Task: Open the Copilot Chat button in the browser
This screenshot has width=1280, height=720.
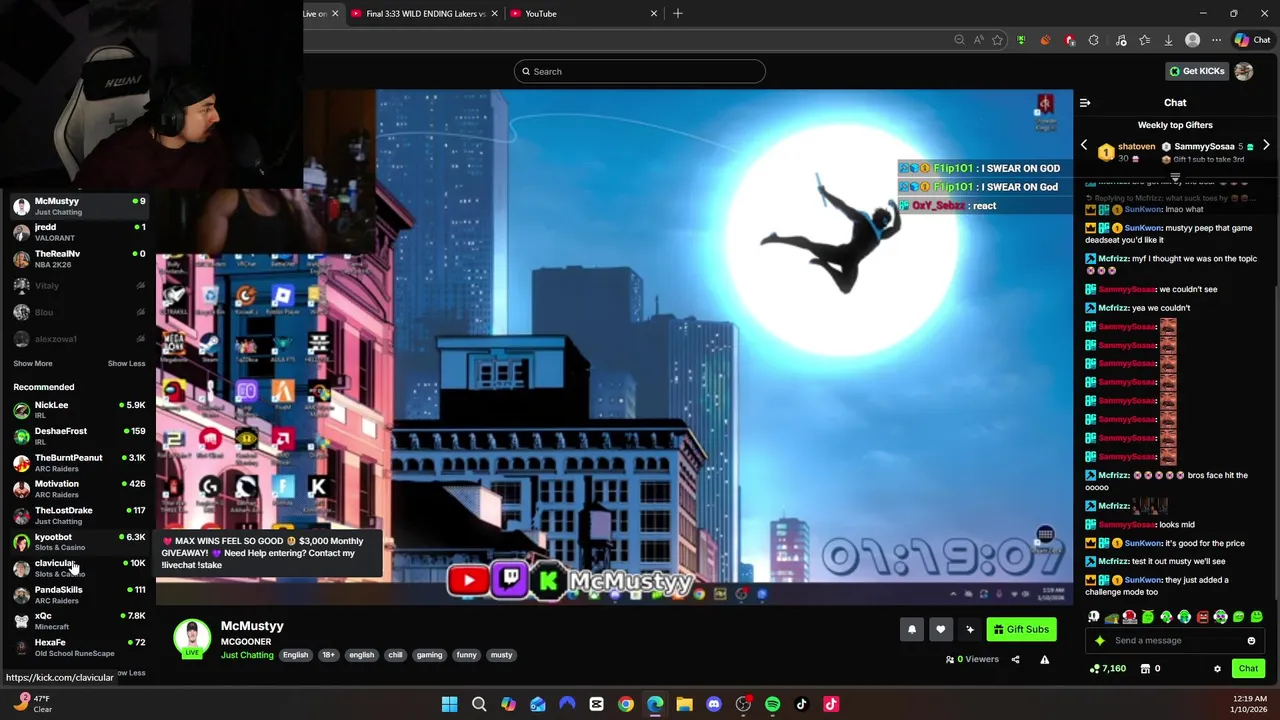Action: 1252,40
